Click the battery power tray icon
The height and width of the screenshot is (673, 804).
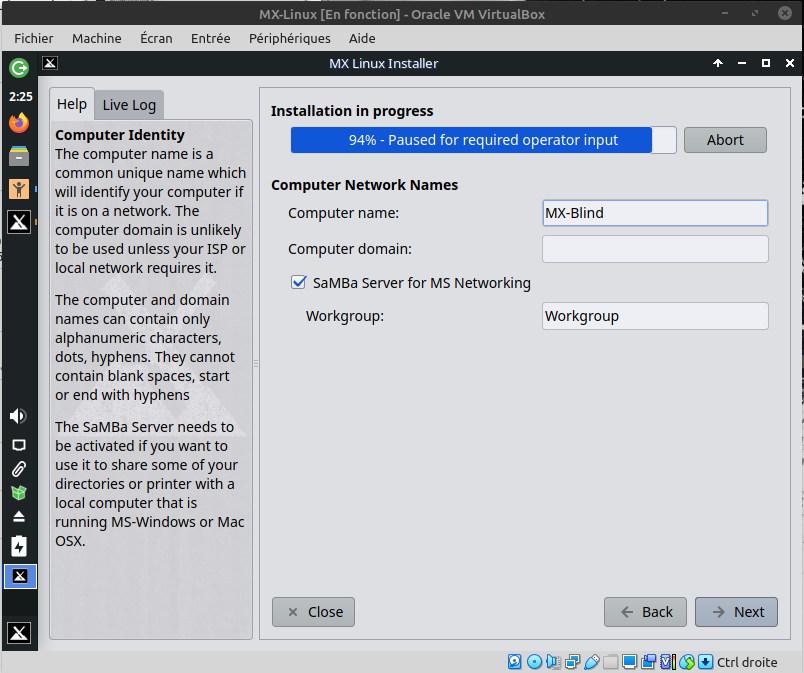pos(19,546)
